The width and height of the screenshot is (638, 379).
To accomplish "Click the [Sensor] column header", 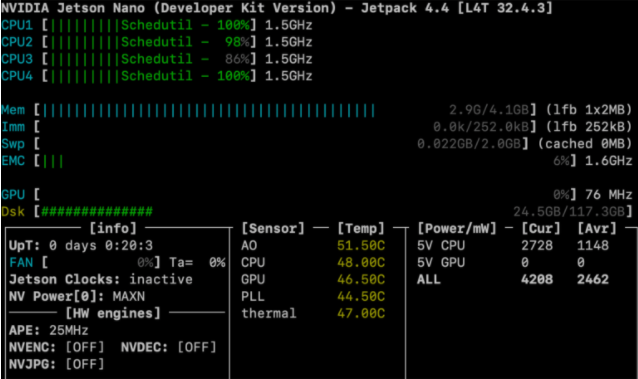I will 273,228.
